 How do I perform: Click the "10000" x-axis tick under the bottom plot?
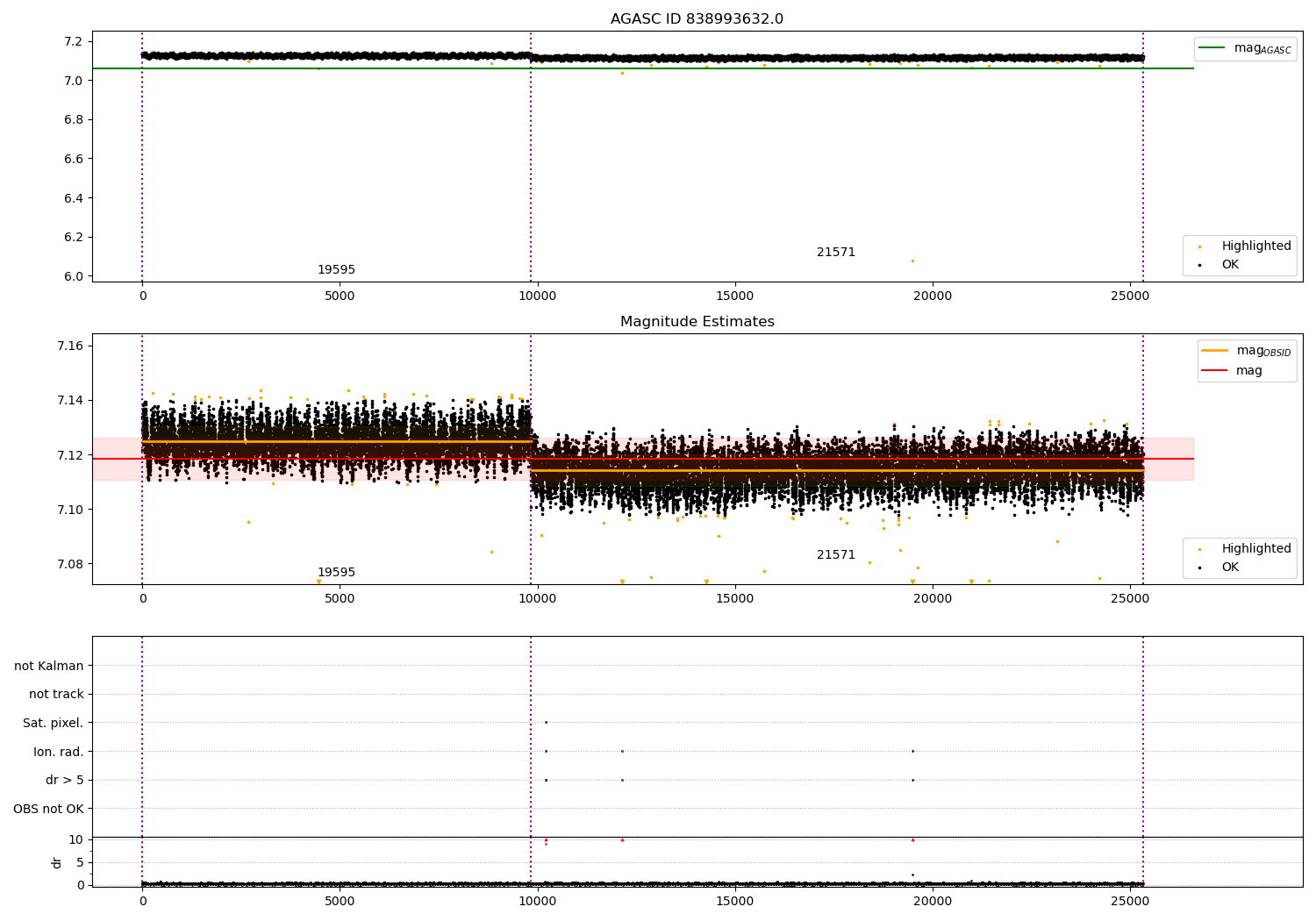coord(537,901)
